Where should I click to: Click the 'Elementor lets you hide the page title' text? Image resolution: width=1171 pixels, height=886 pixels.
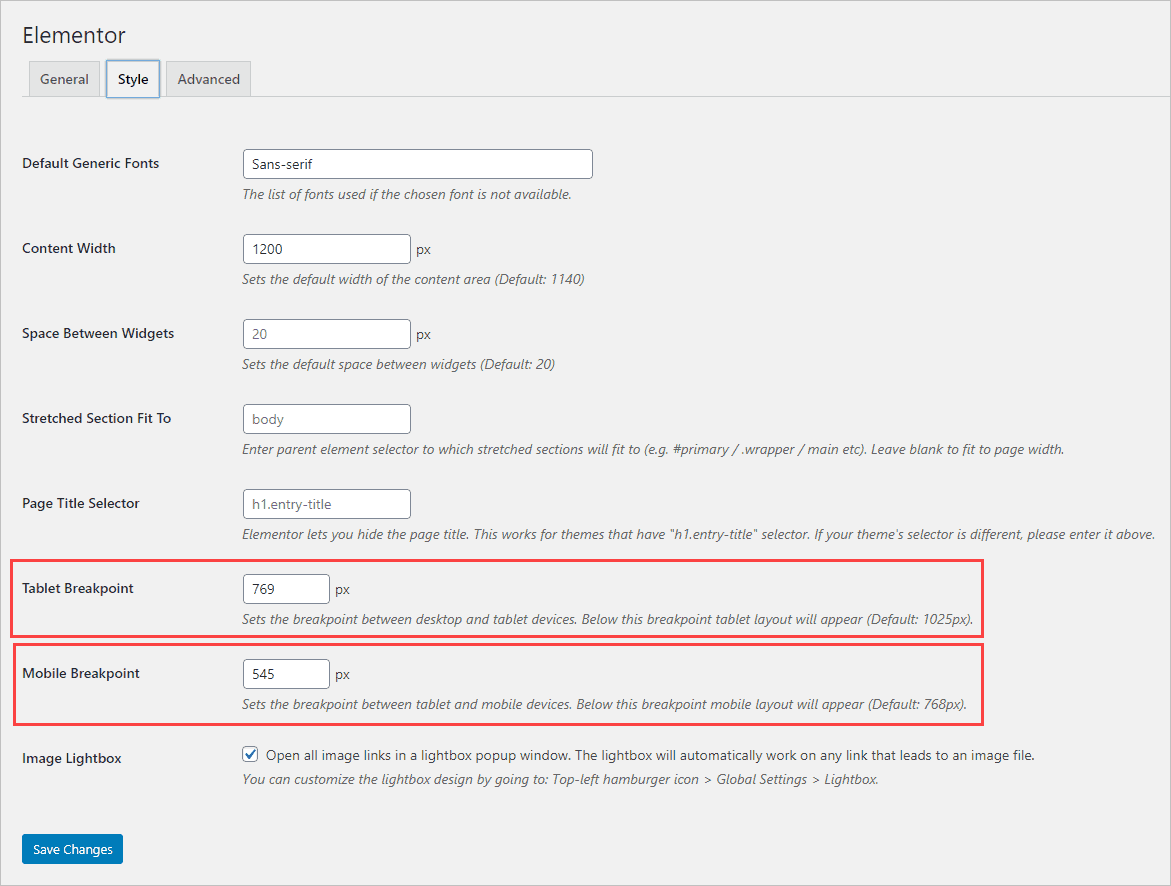point(698,535)
